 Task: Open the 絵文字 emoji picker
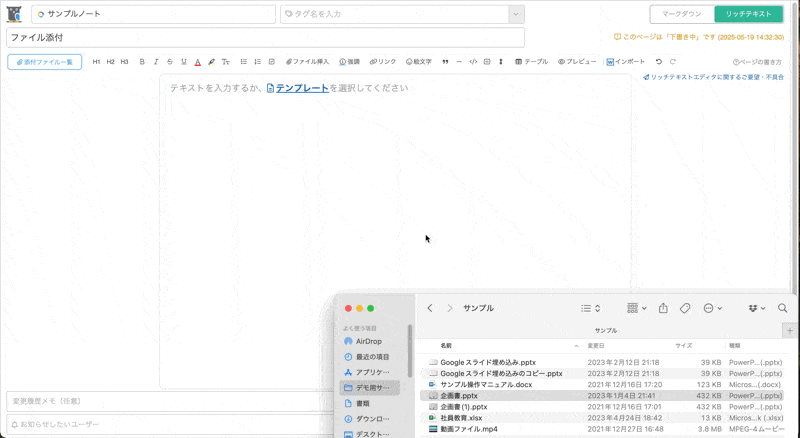[419, 62]
